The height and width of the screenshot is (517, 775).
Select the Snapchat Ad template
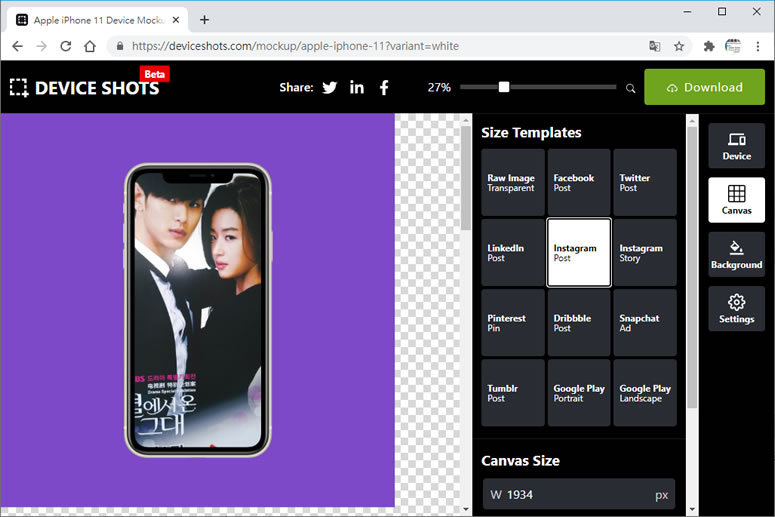click(645, 323)
